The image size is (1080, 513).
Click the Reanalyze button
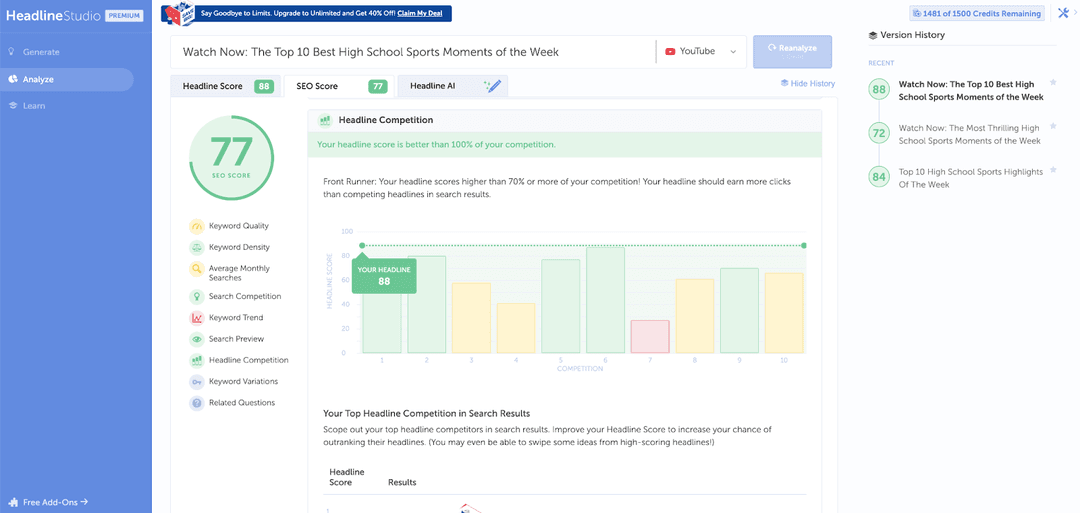[x=792, y=51]
